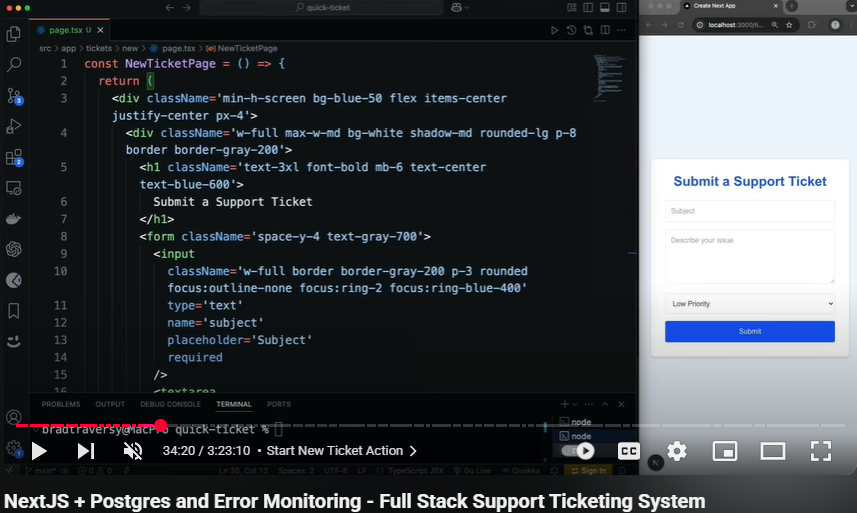Open the Low Priority dropdown
The image size is (857, 513).
pyautogui.click(x=749, y=304)
